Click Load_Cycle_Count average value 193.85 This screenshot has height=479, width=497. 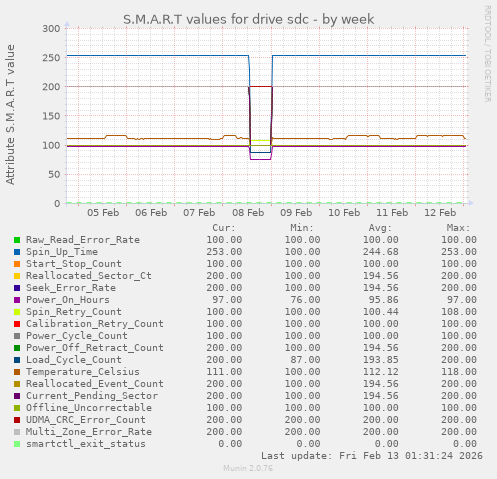click(x=381, y=360)
